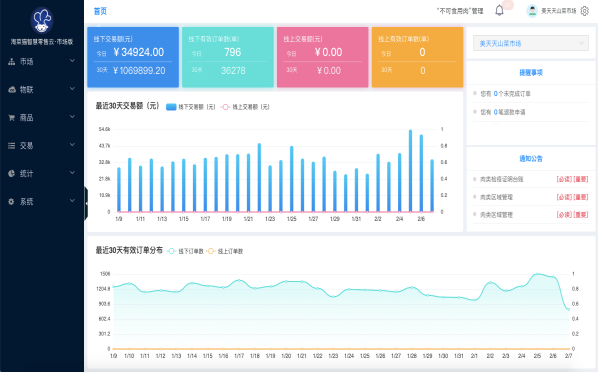Toggle 线上交易额 legend in the bar chart
This screenshot has height=372, width=598.
245,107
